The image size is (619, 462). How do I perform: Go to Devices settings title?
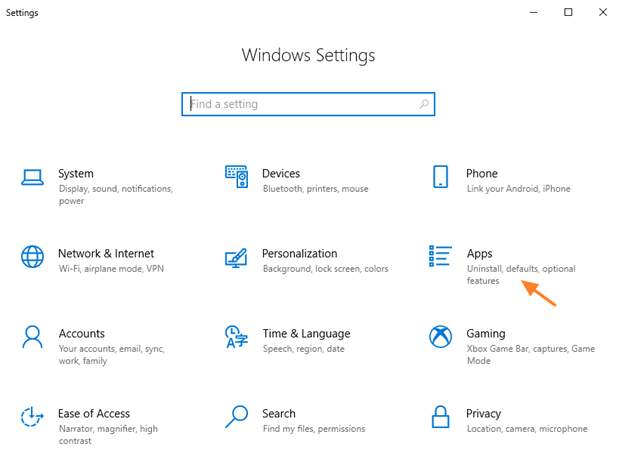pos(281,174)
